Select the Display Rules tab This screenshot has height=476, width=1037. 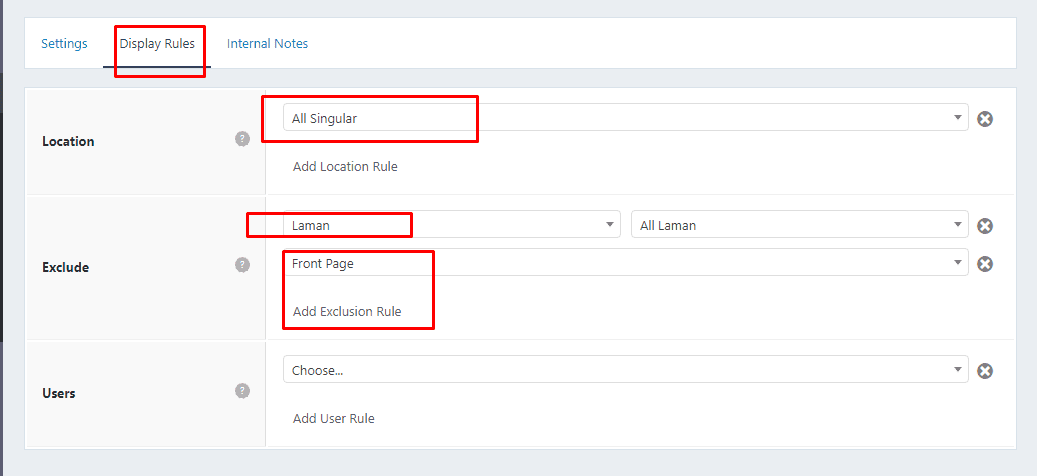pos(157,44)
